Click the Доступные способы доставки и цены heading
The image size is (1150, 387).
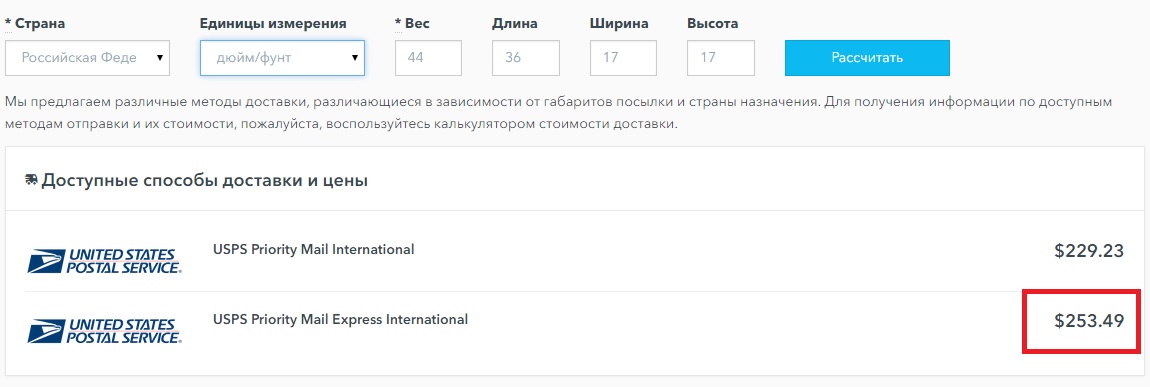pos(205,180)
